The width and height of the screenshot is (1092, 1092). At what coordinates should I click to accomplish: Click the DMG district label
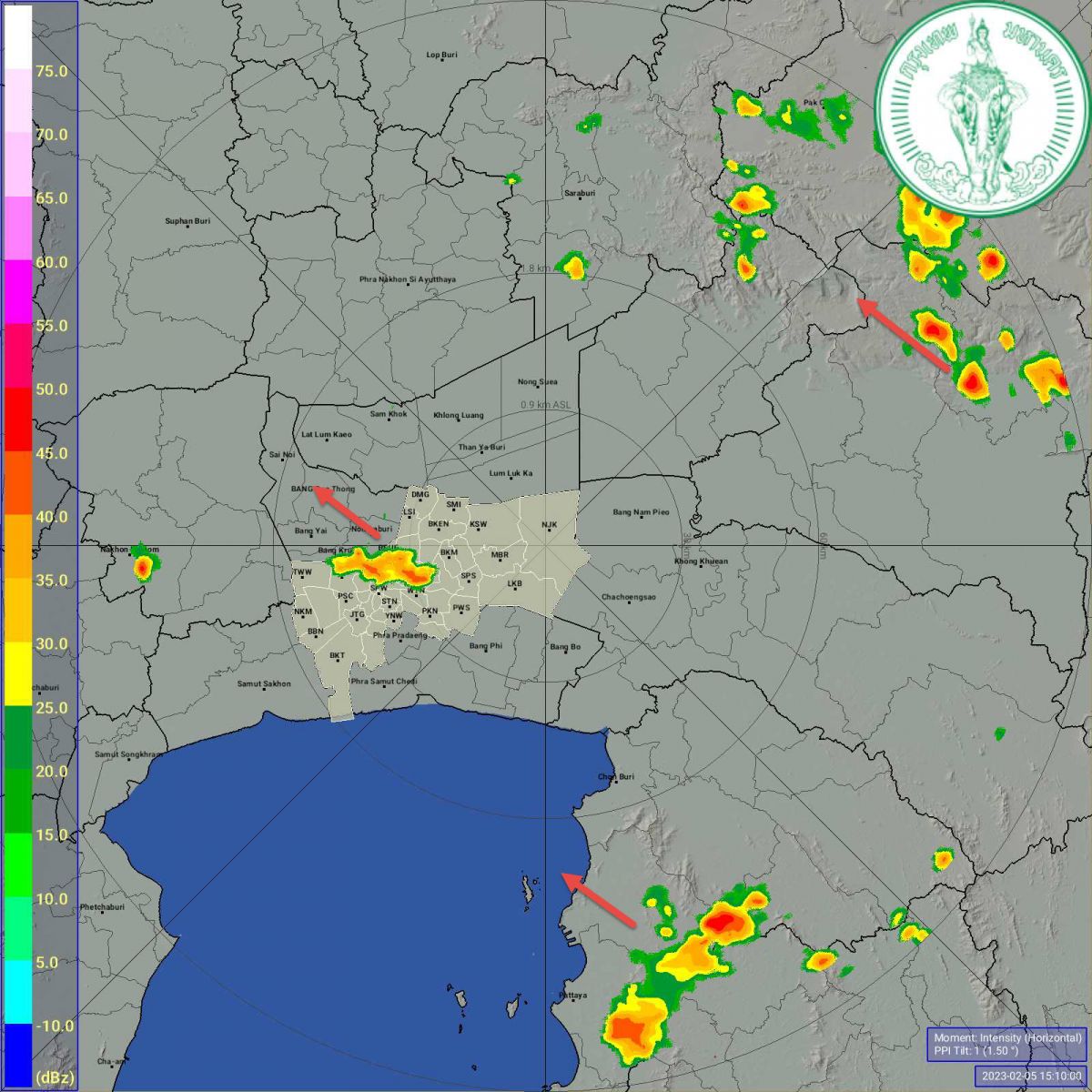(x=420, y=495)
